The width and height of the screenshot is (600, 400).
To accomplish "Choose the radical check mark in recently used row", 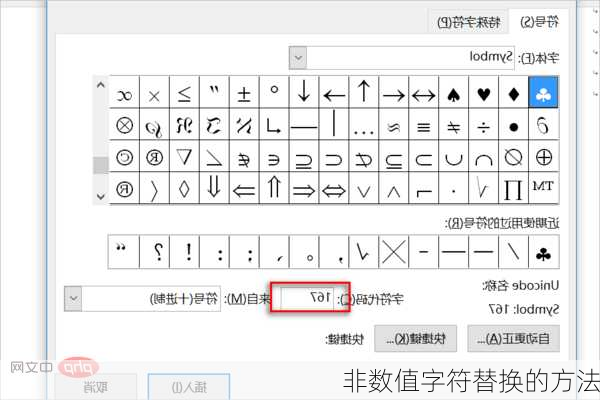I will click(364, 252).
